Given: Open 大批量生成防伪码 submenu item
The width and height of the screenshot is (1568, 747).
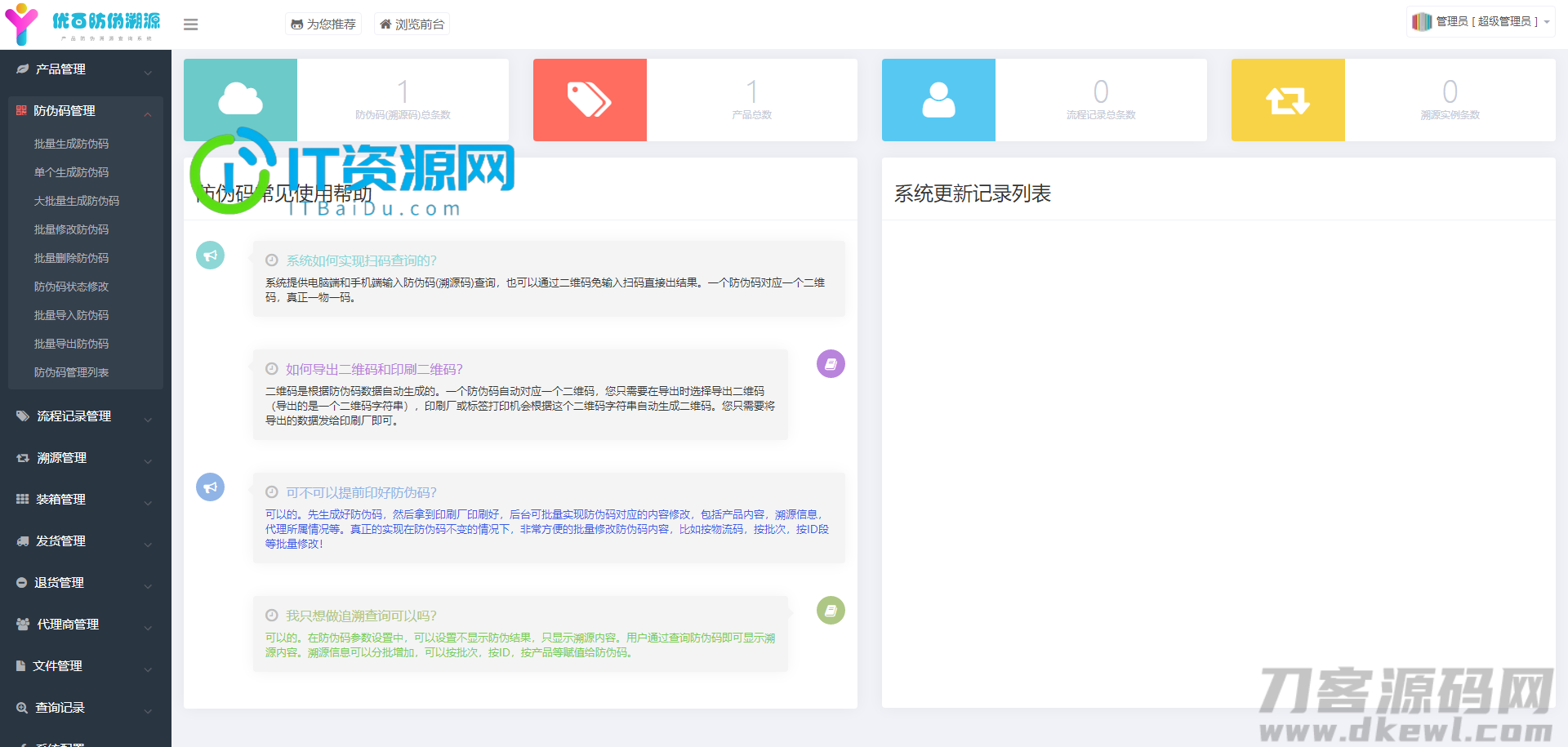Looking at the screenshot, I should point(77,201).
